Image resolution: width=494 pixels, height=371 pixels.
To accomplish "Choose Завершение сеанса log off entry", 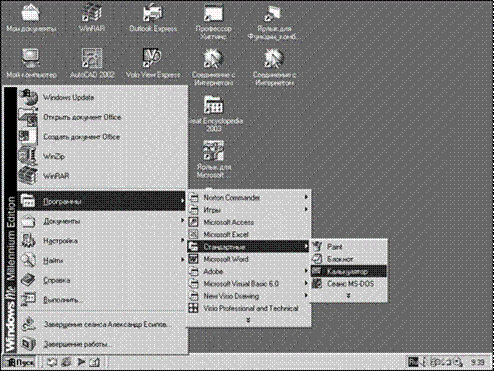I will pos(102,324).
